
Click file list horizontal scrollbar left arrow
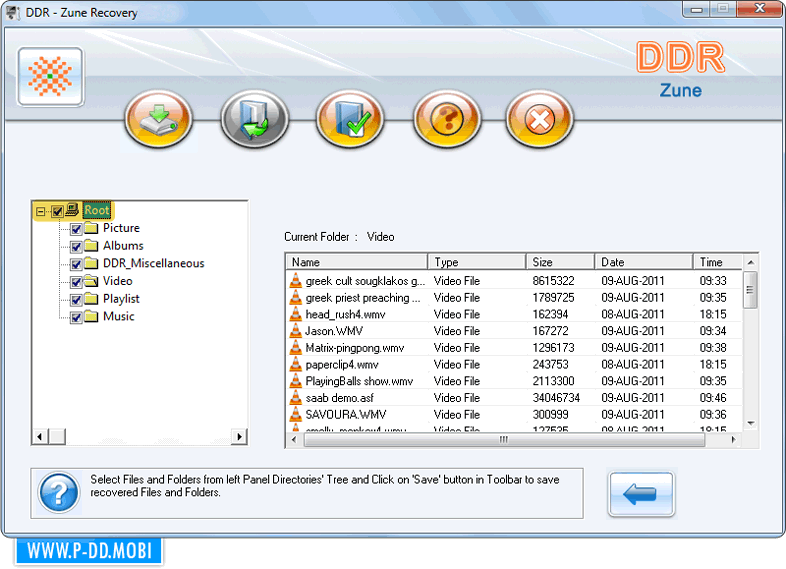click(x=294, y=440)
